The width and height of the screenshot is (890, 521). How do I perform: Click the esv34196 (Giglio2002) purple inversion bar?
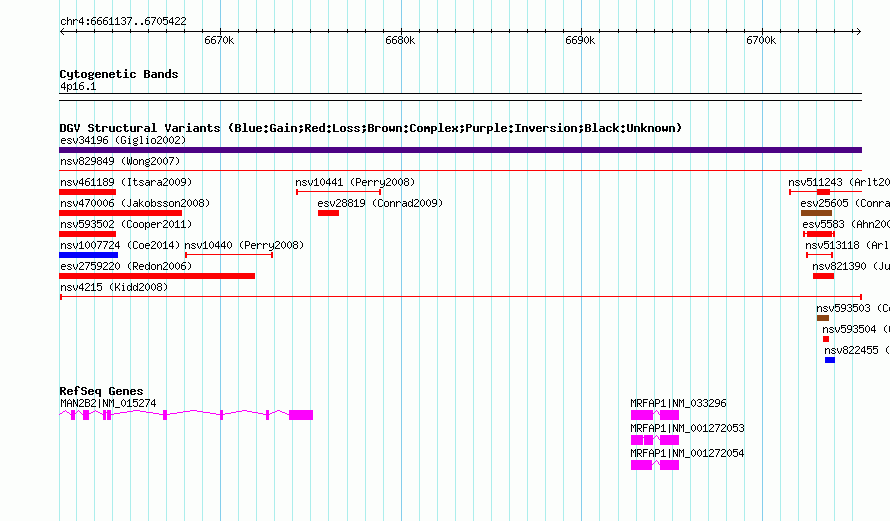click(460, 150)
